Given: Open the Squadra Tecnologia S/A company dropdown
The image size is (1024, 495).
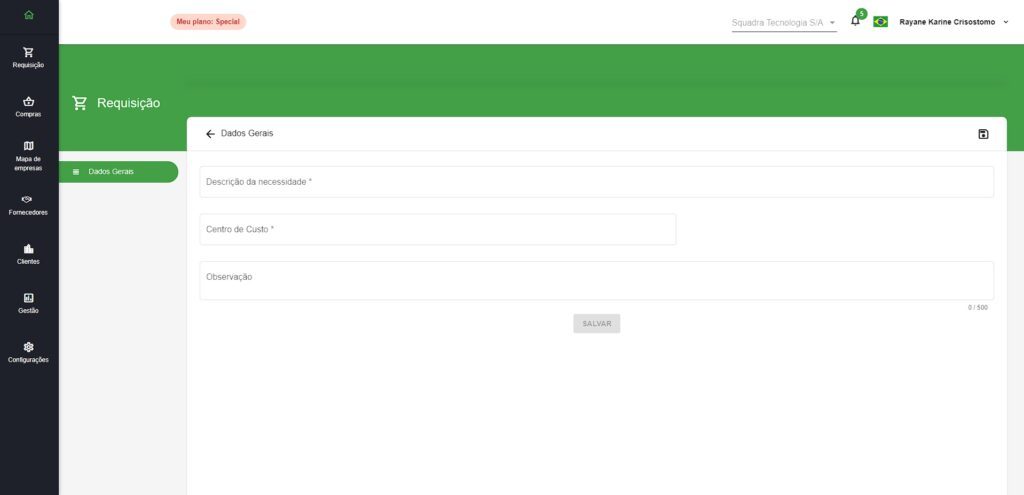Looking at the screenshot, I should 784,22.
